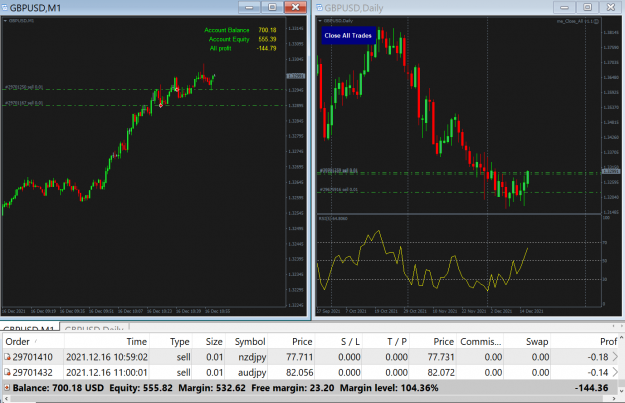
Task: Click the T / P column header
Action: tap(397, 342)
